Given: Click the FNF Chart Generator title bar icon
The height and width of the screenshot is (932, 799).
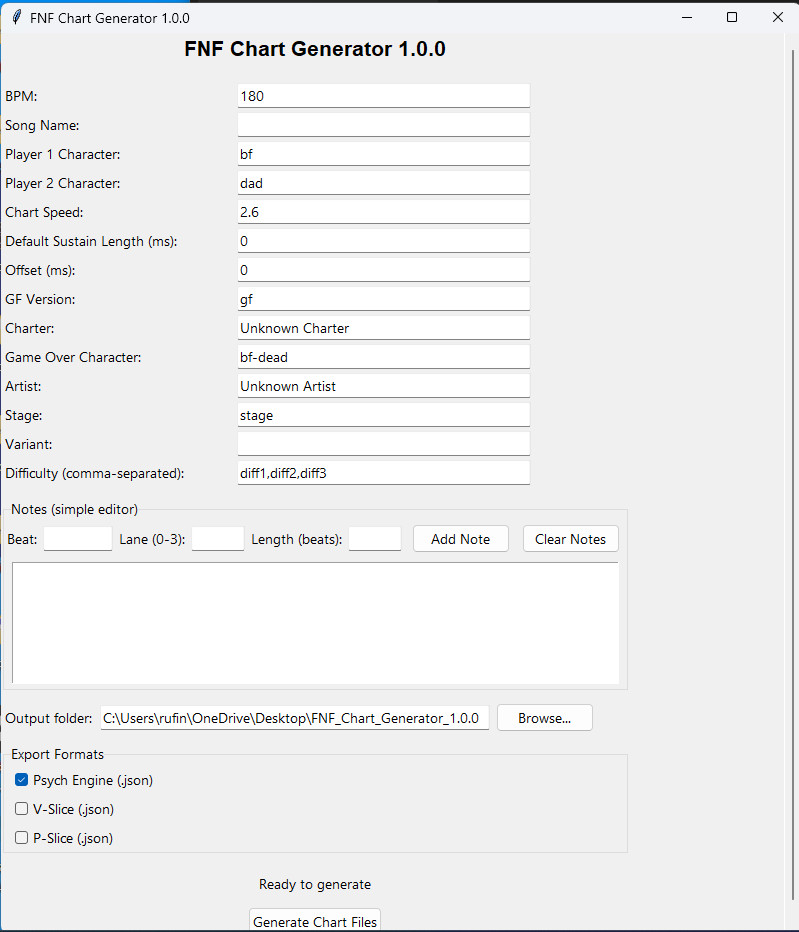Looking at the screenshot, I should tap(17, 17).
